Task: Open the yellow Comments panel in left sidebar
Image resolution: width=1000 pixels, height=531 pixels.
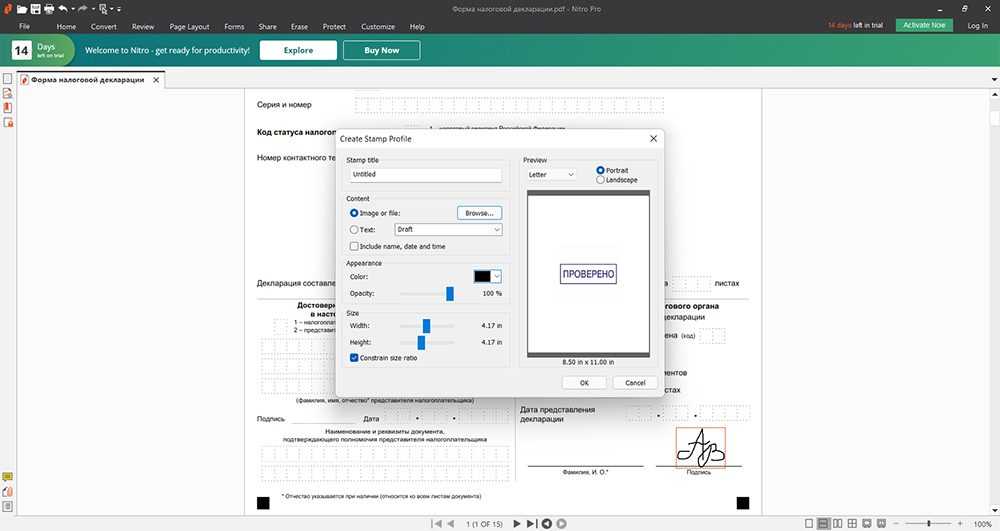Action: (8, 477)
